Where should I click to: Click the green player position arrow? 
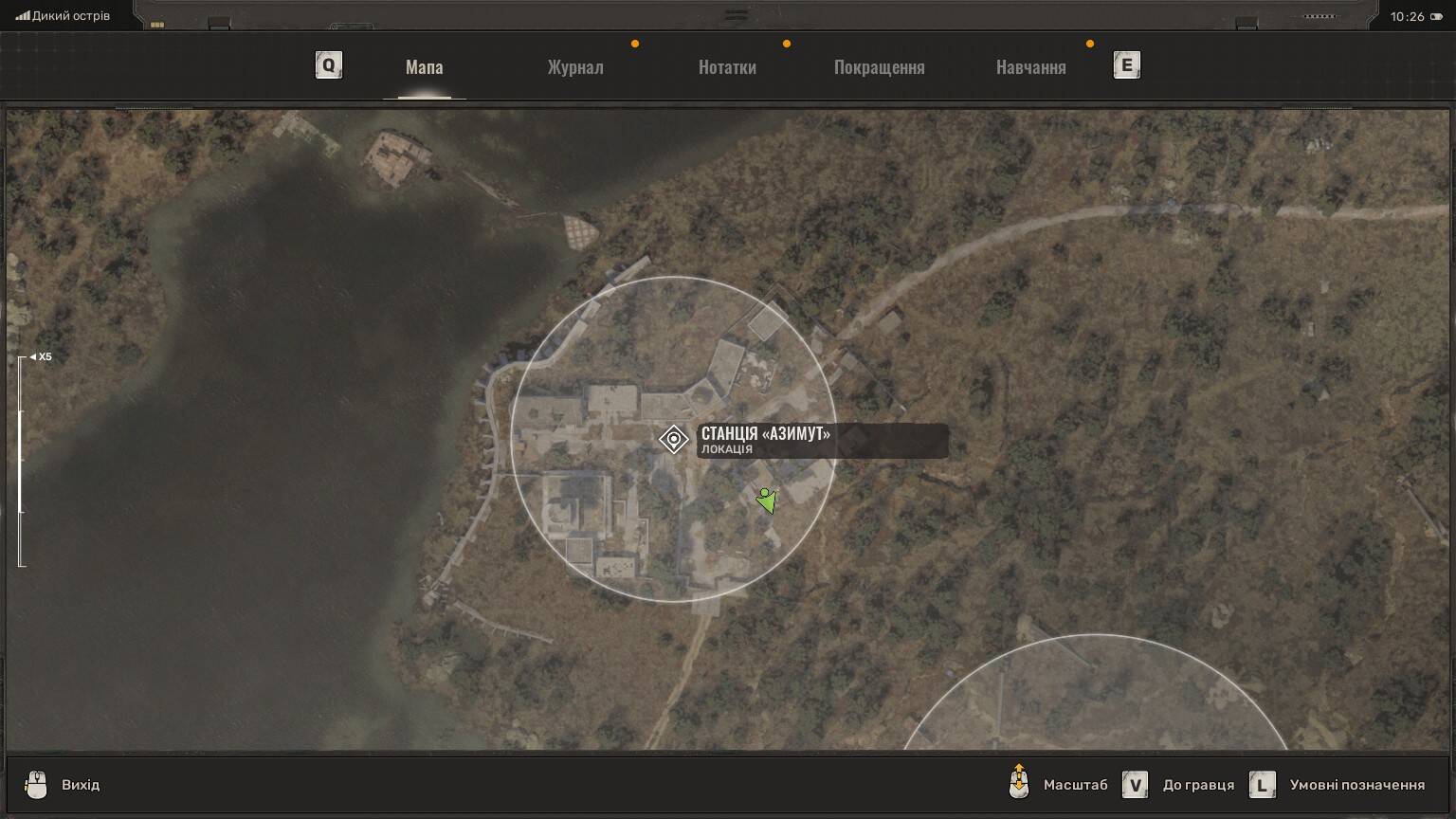(767, 500)
